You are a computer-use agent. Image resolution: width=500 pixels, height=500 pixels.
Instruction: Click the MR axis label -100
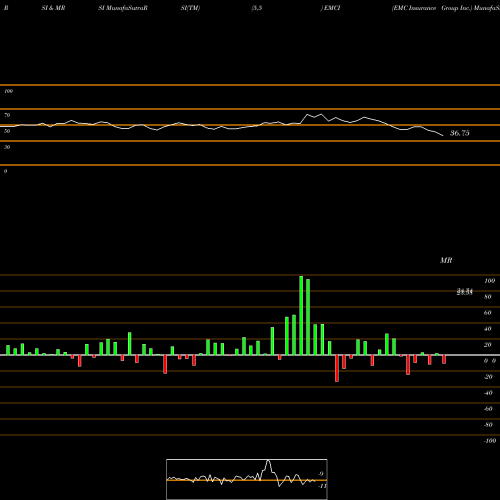click(x=490, y=441)
